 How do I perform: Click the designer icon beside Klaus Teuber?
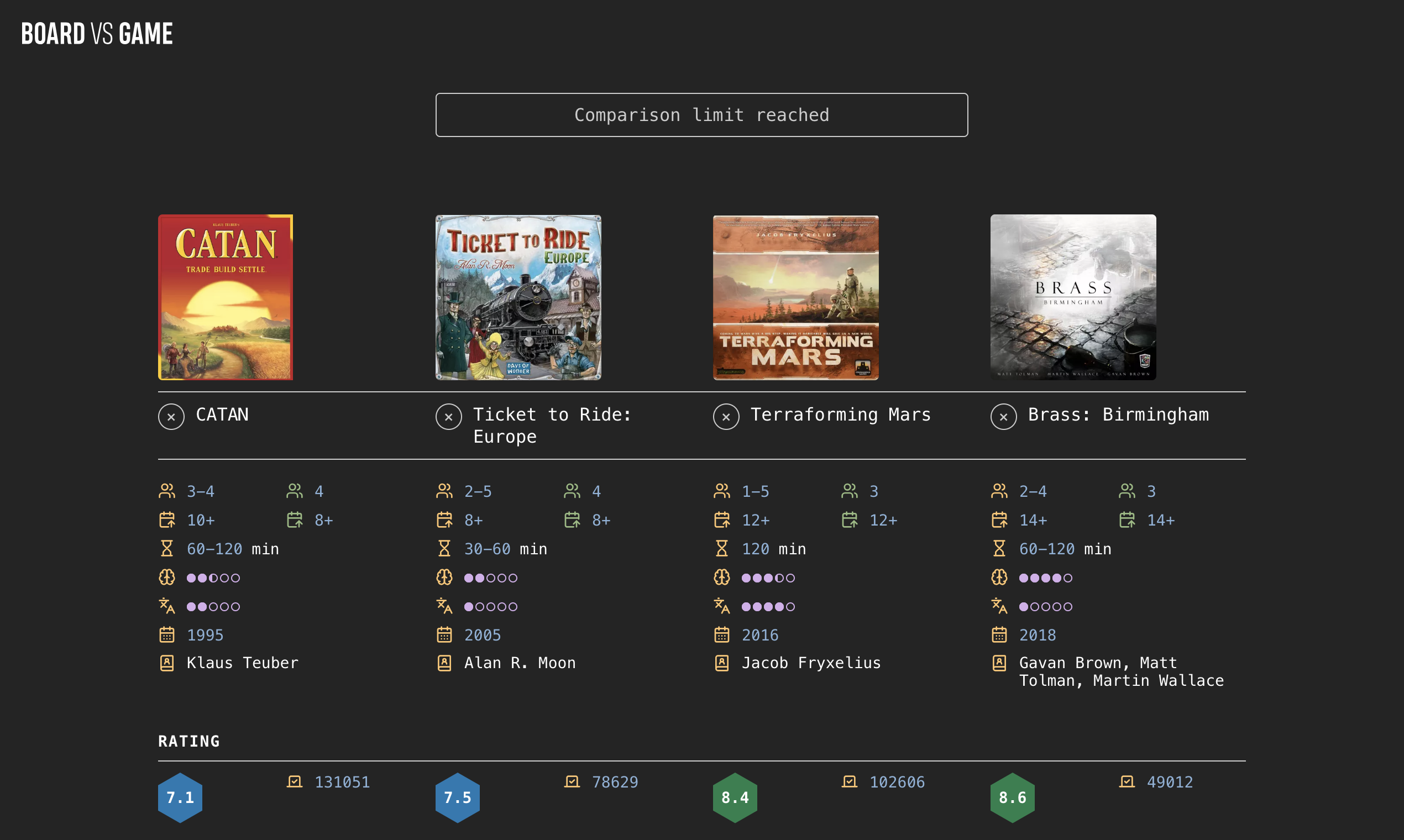coord(166,663)
